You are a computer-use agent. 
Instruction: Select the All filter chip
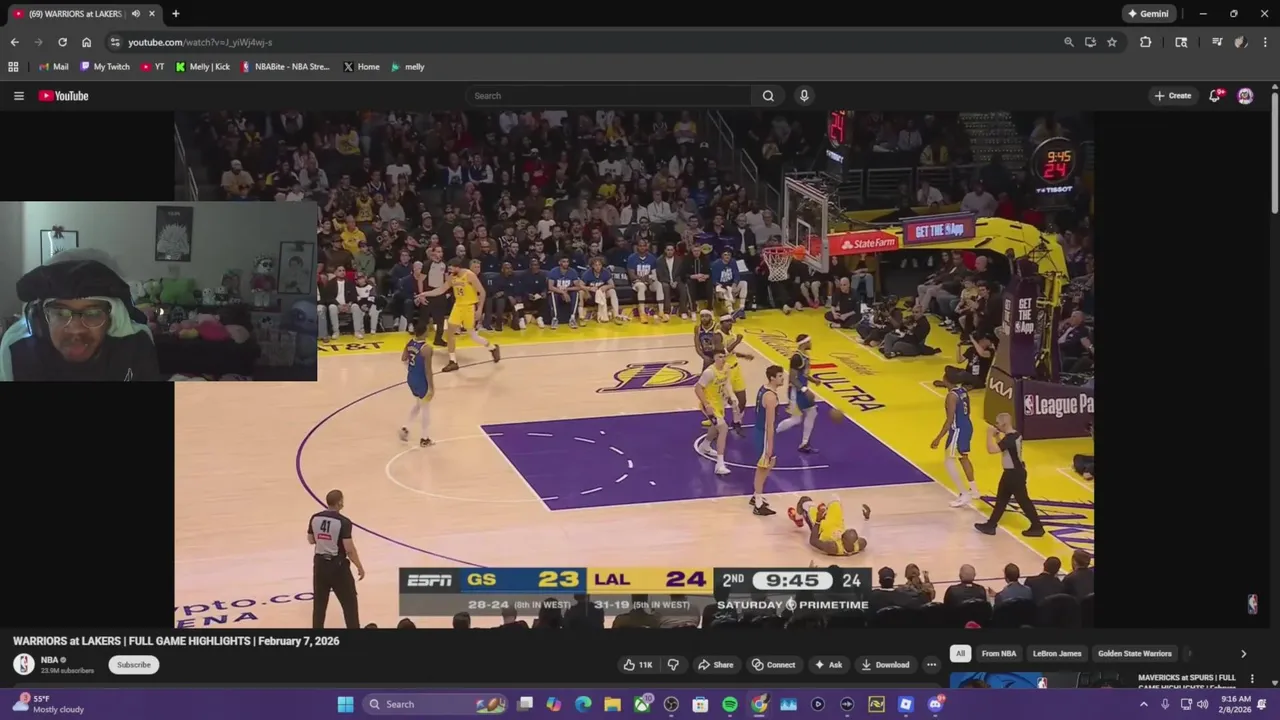960,654
